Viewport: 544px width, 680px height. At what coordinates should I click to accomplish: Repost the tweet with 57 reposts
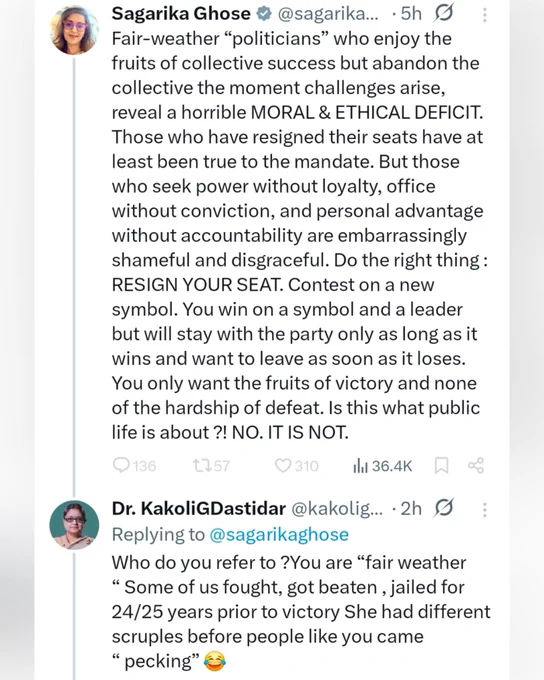(201, 466)
